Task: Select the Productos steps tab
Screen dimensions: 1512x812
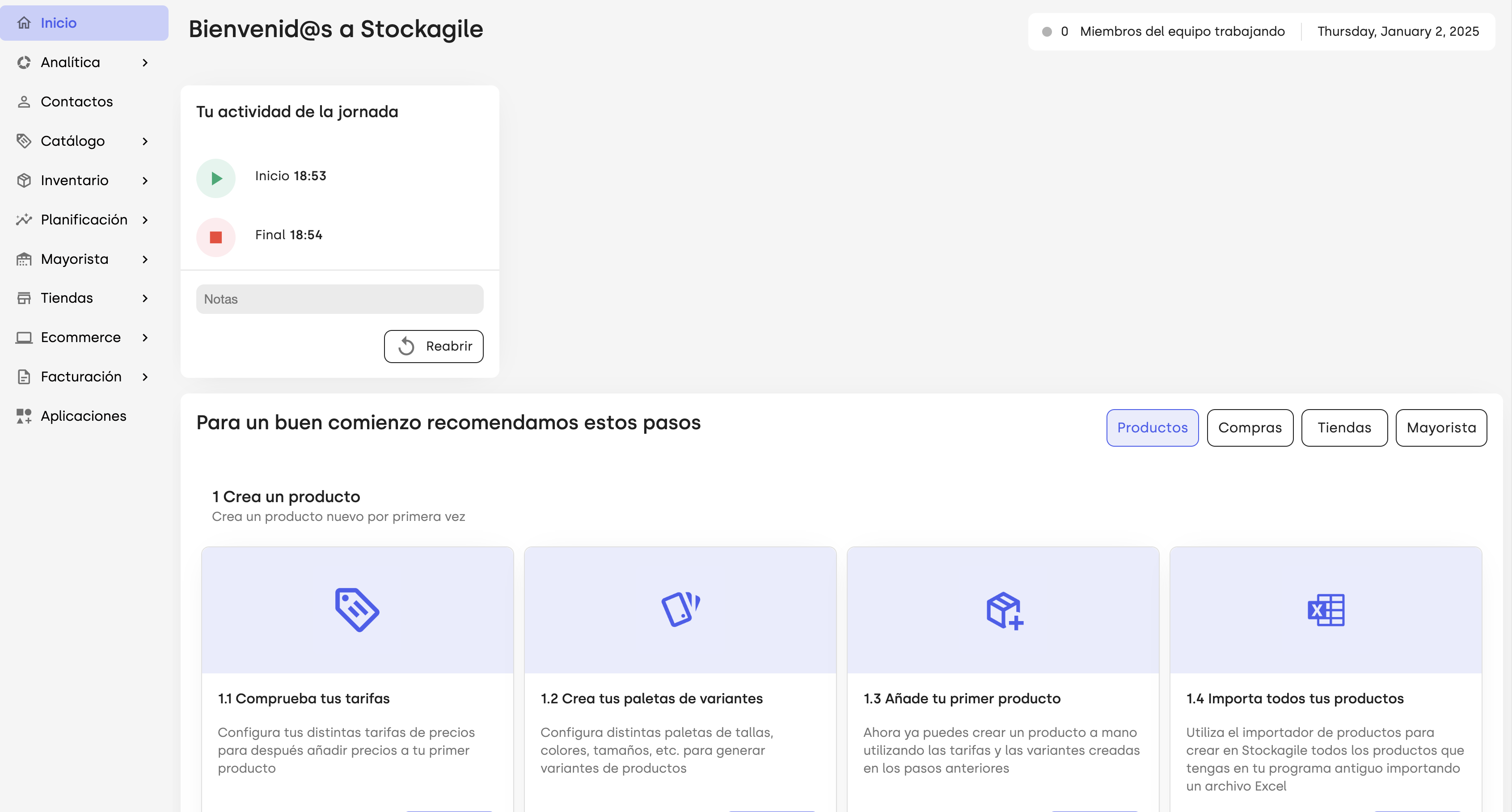Action: click(x=1152, y=427)
